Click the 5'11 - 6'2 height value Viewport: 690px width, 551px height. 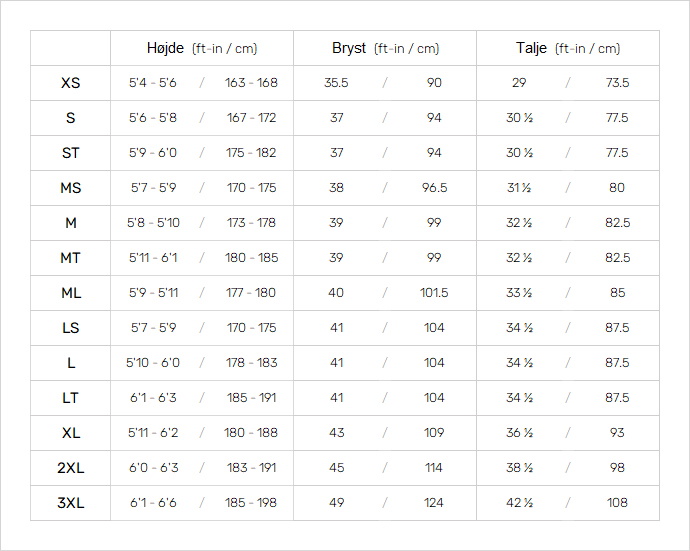(x=153, y=433)
